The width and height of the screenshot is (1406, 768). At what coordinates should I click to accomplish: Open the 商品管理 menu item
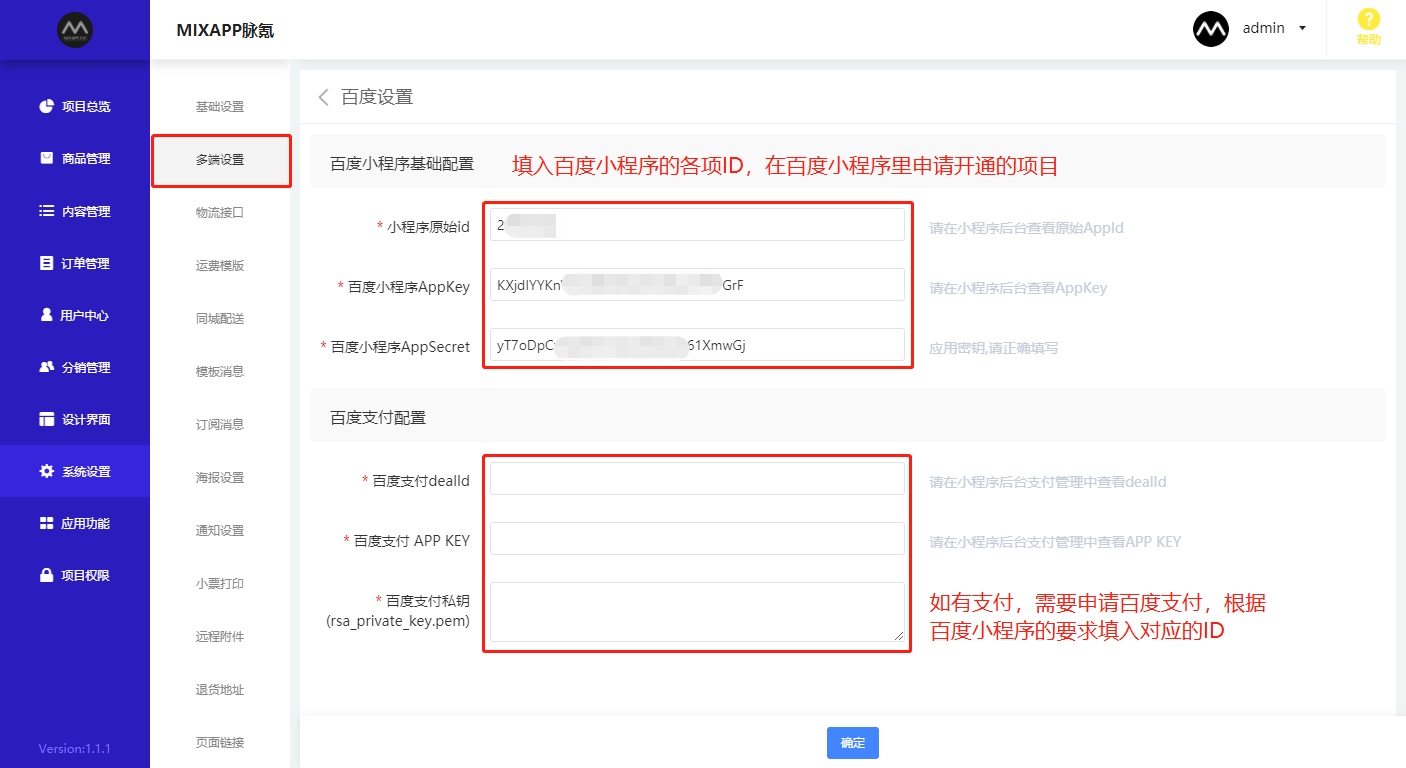75,158
